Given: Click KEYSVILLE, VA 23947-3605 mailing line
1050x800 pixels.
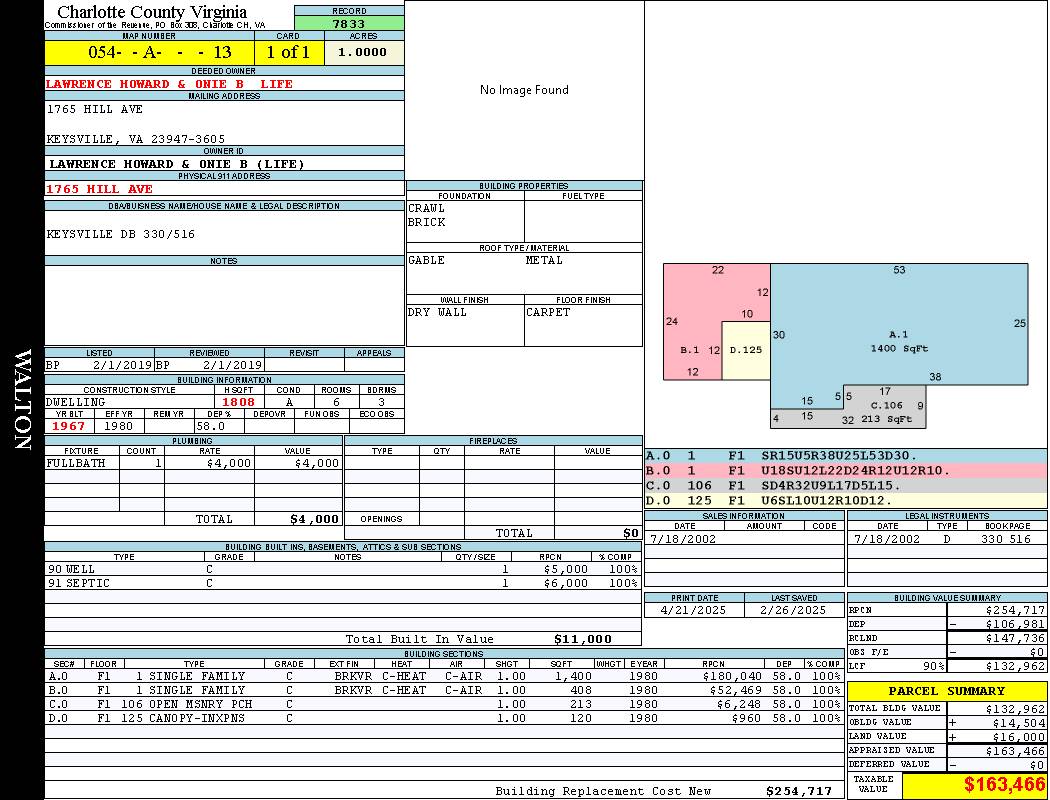Looking at the screenshot, I should [136, 139].
